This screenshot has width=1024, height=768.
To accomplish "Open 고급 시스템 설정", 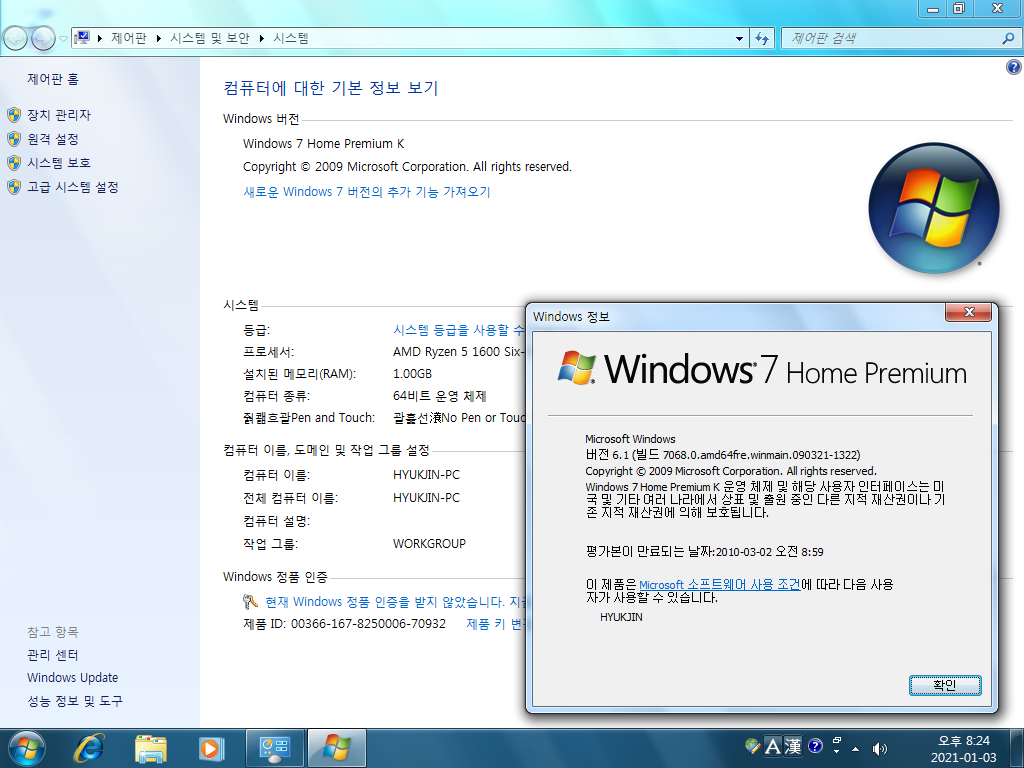I will (72, 187).
